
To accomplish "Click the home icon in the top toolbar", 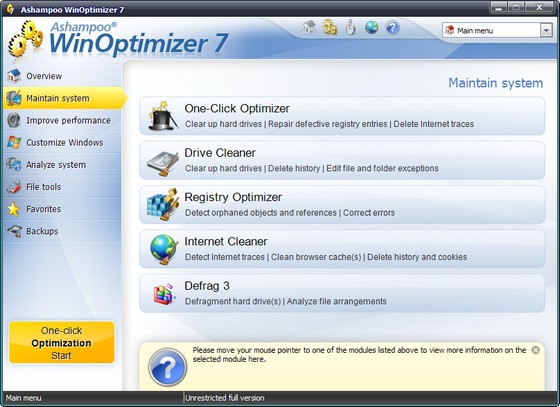I will coord(309,27).
